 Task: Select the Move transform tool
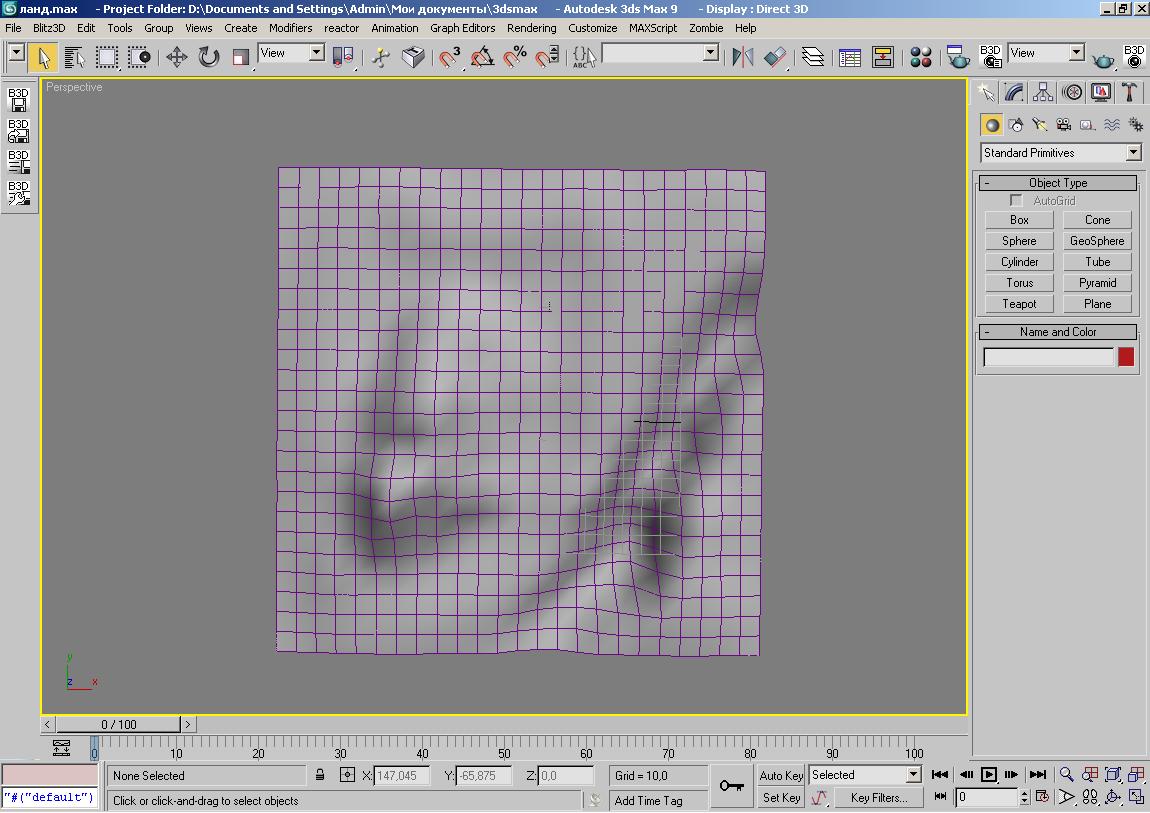(x=176, y=57)
